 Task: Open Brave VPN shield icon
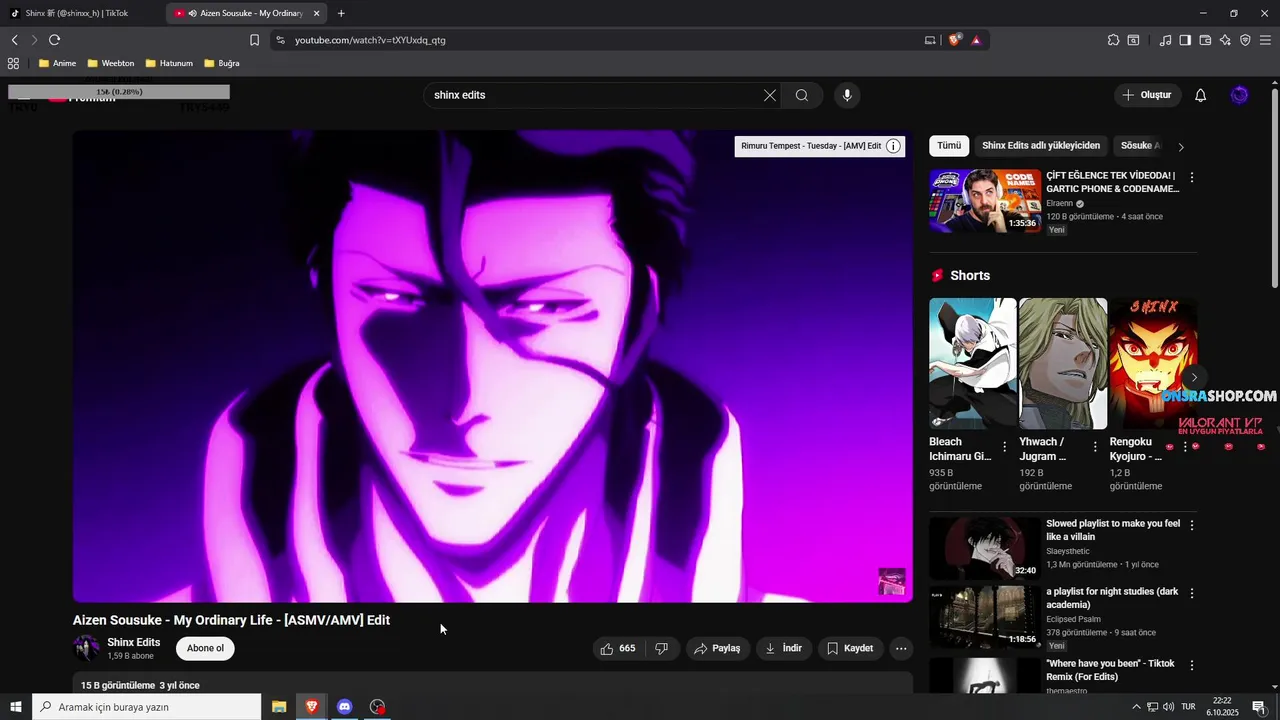point(1245,40)
